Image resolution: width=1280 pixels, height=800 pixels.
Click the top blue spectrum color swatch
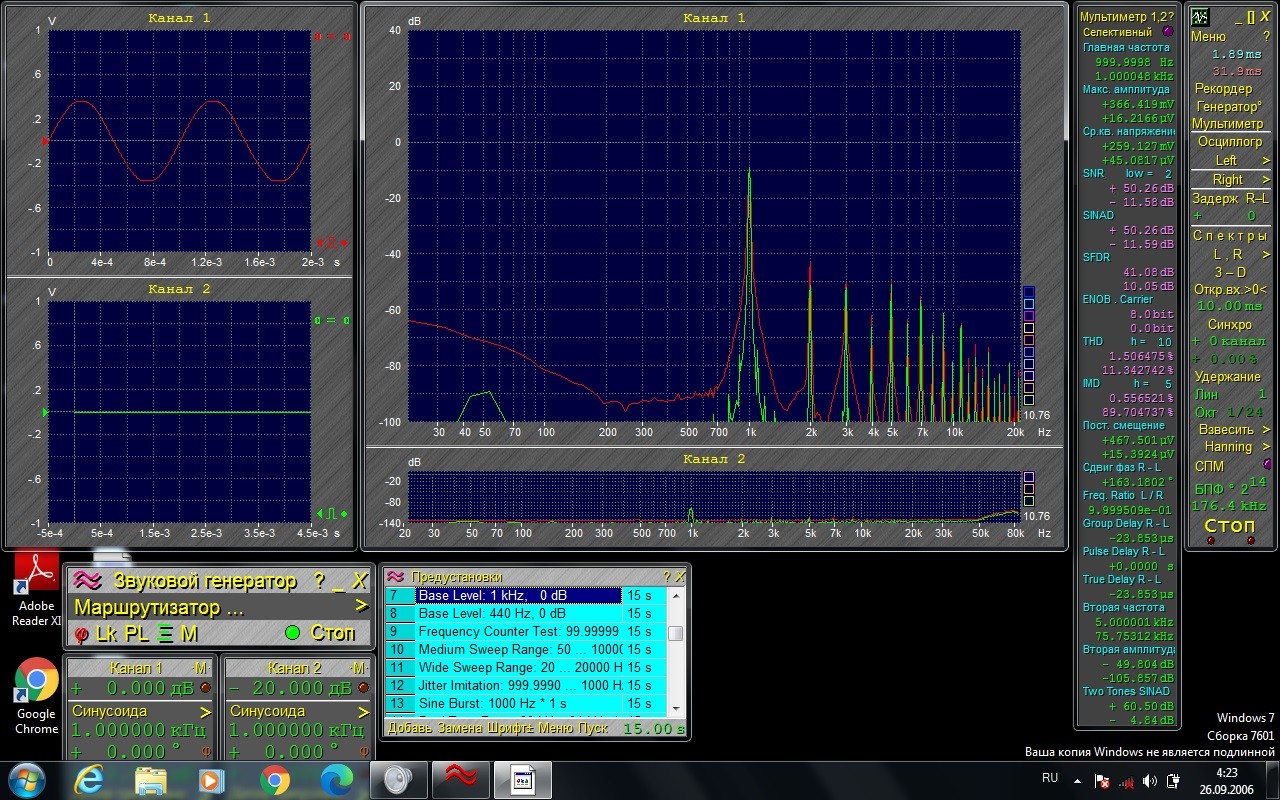[1029, 292]
